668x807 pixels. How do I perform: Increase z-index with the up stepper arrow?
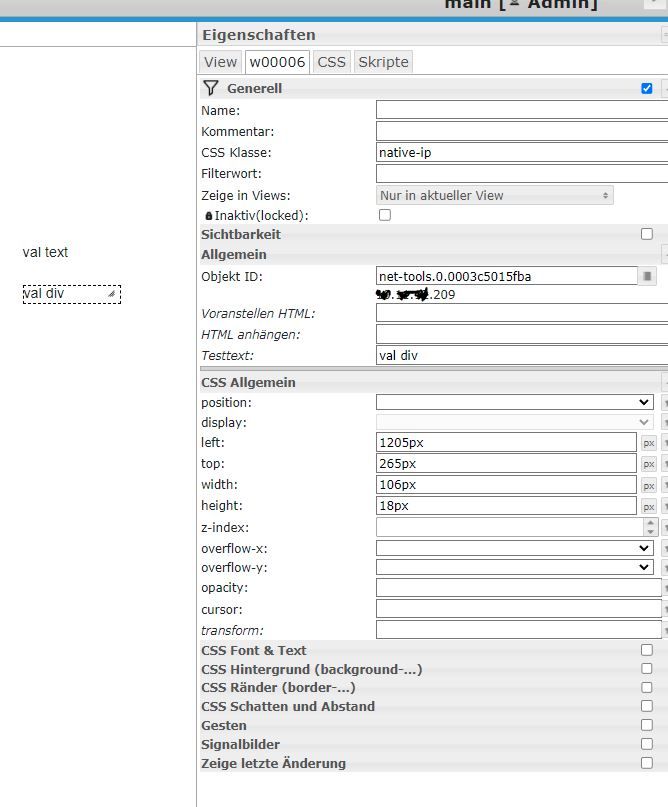pos(651,523)
